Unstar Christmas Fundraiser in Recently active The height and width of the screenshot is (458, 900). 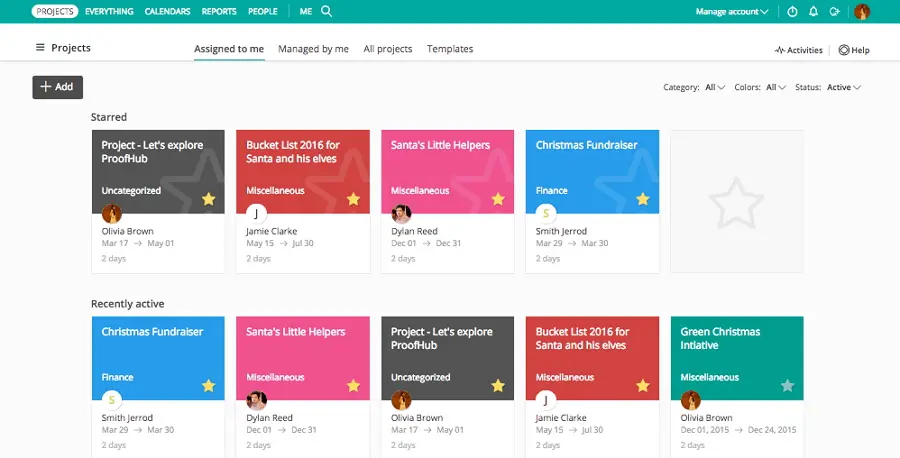coord(208,386)
